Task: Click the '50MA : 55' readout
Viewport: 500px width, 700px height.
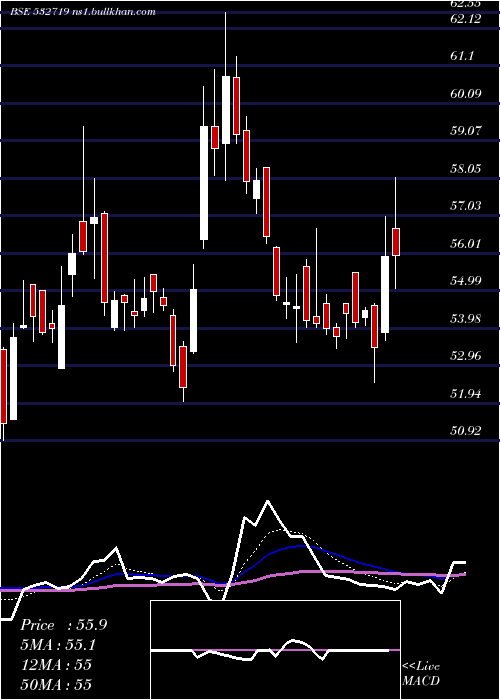Action: [x=56, y=684]
